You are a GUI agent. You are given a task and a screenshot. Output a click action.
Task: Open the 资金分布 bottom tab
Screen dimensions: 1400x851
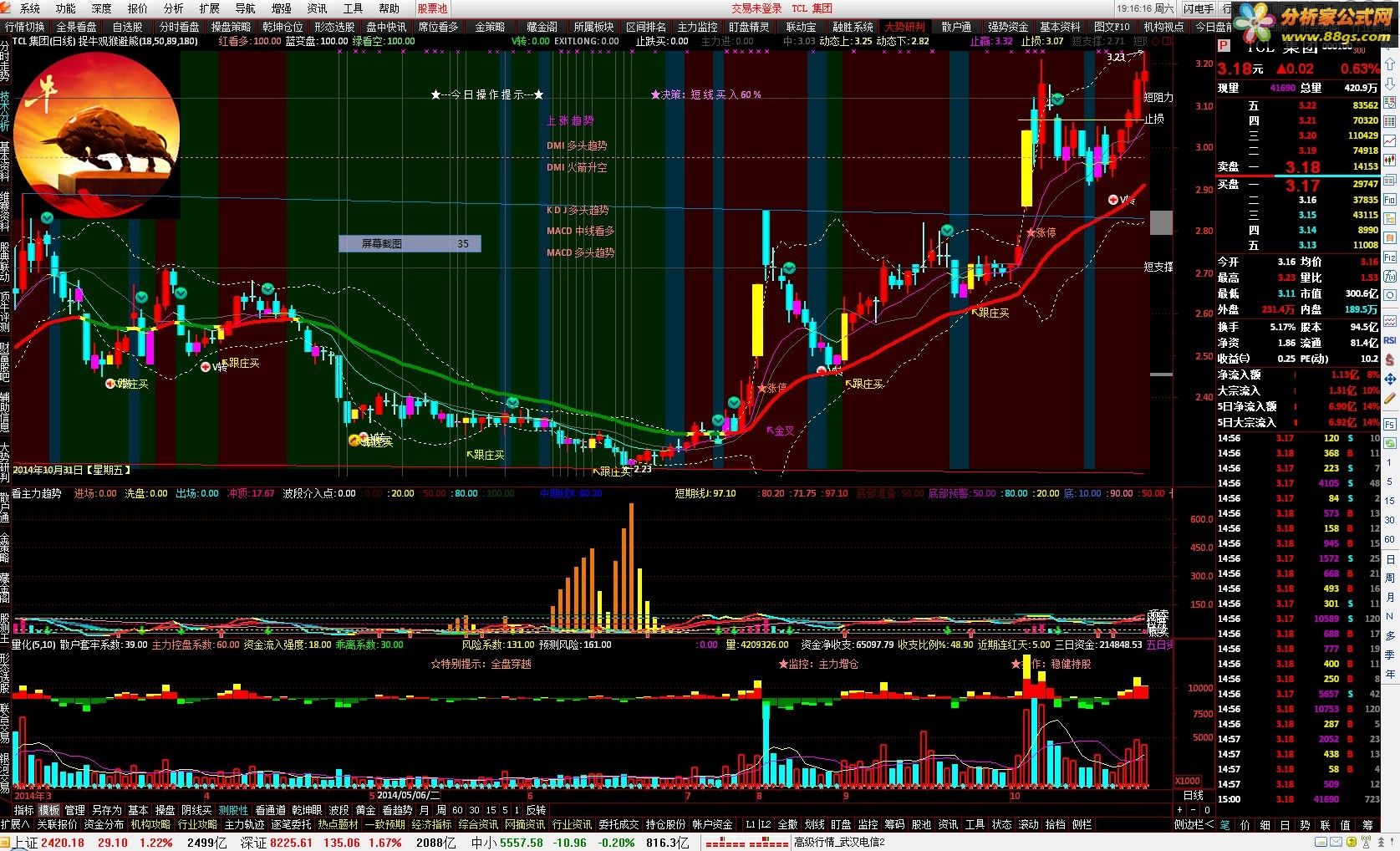click(x=104, y=824)
